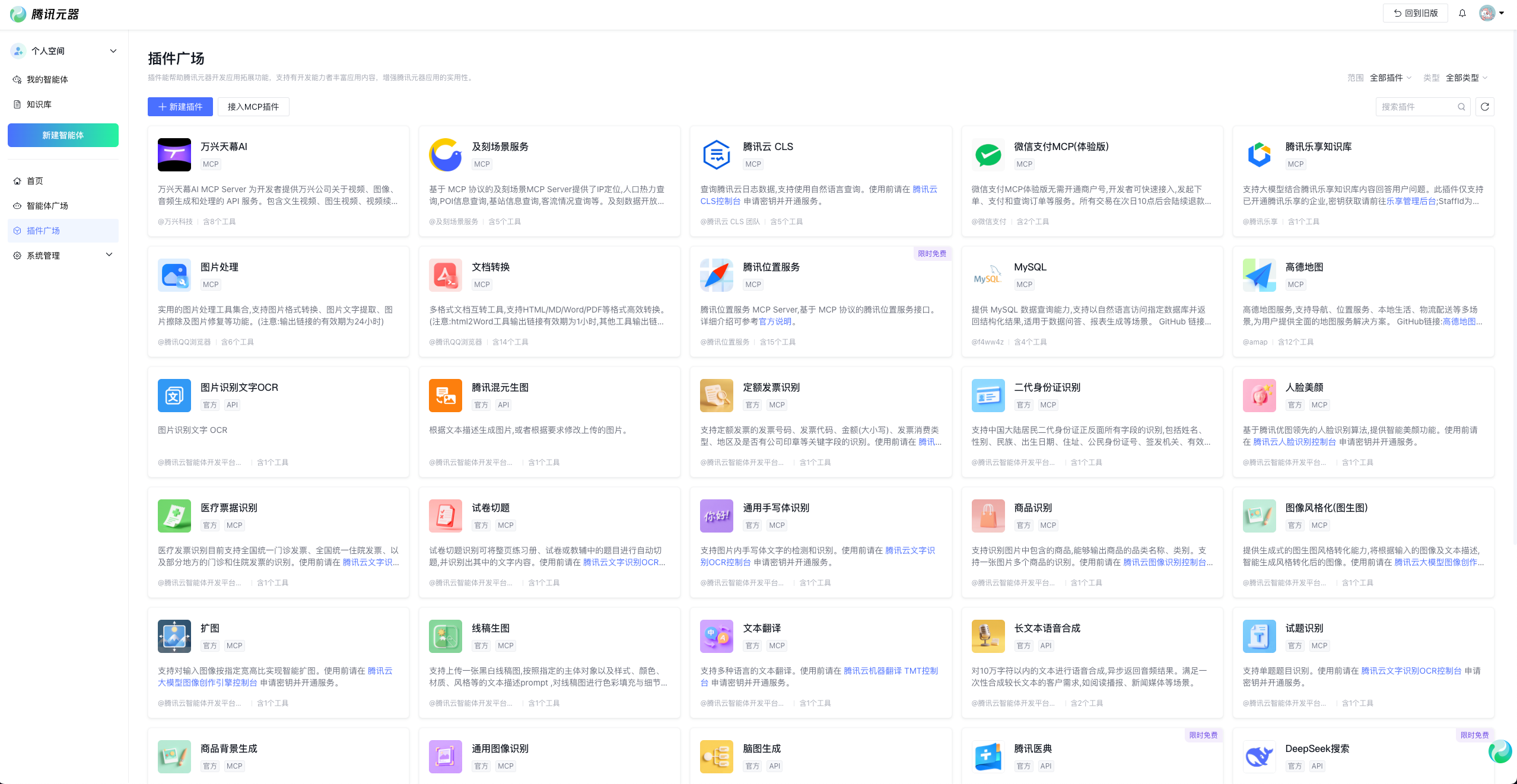Select the DeepSeek搜索 whale icon
This screenshot has width=1517, height=784.
pos(1259,756)
